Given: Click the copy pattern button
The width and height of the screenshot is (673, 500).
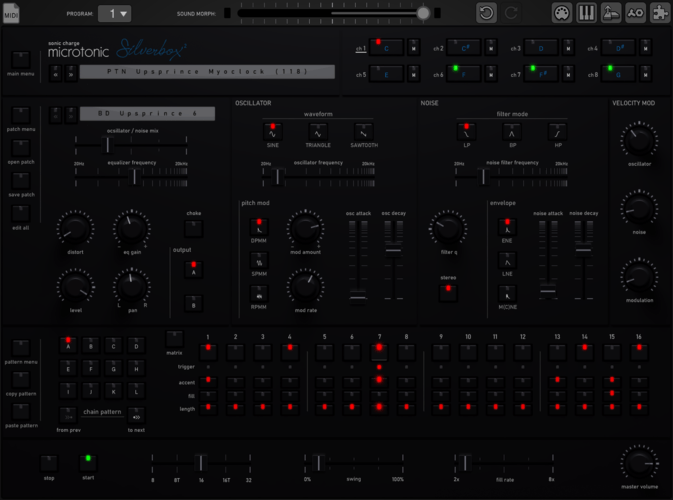Looking at the screenshot, I should point(21,380).
